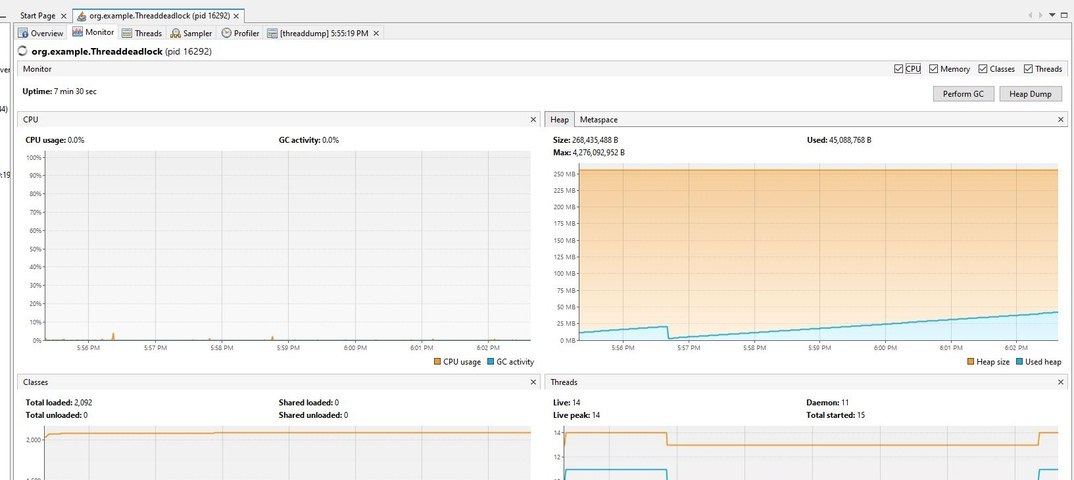Image resolution: width=1074 pixels, height=480 pixels.
Task: Click the loading spinner icon beside org.example.Threaddeadlock
Action: (x=23, y=51)
